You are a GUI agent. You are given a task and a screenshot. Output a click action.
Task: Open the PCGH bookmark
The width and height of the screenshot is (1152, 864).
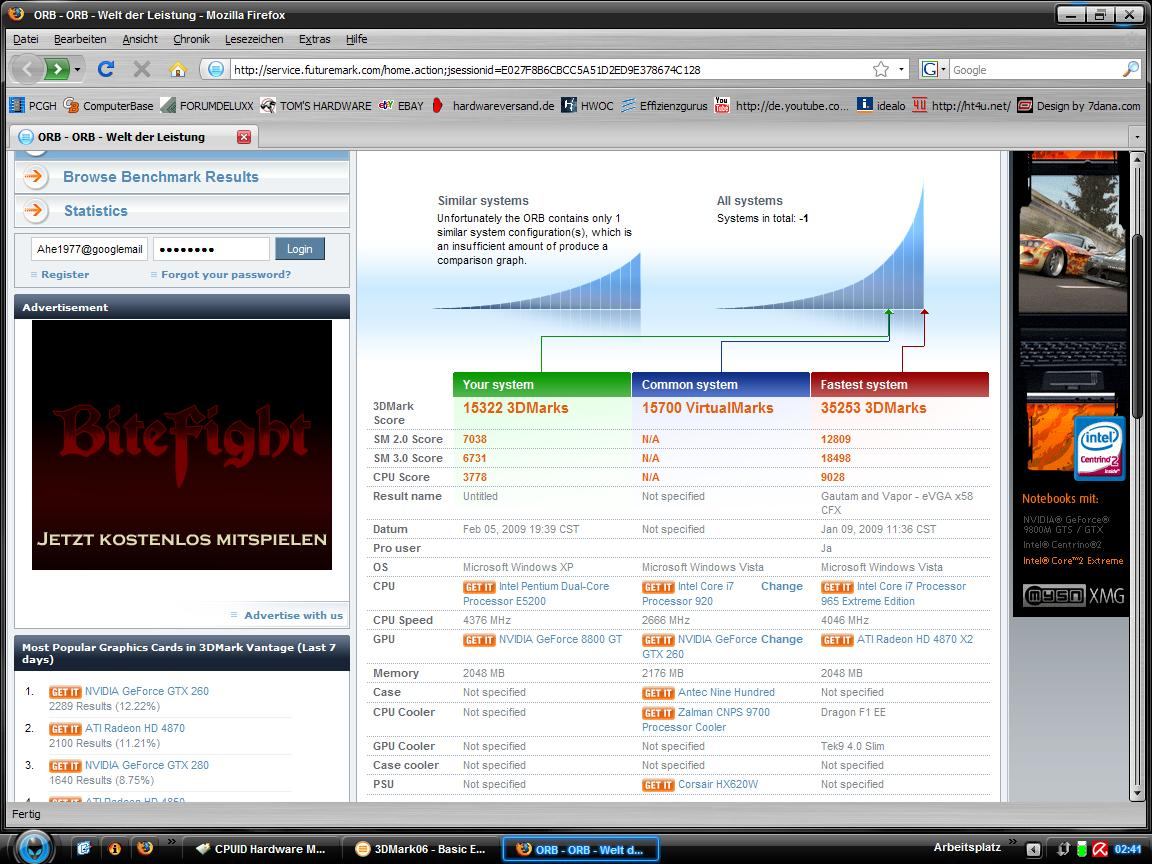click(33, 106)
